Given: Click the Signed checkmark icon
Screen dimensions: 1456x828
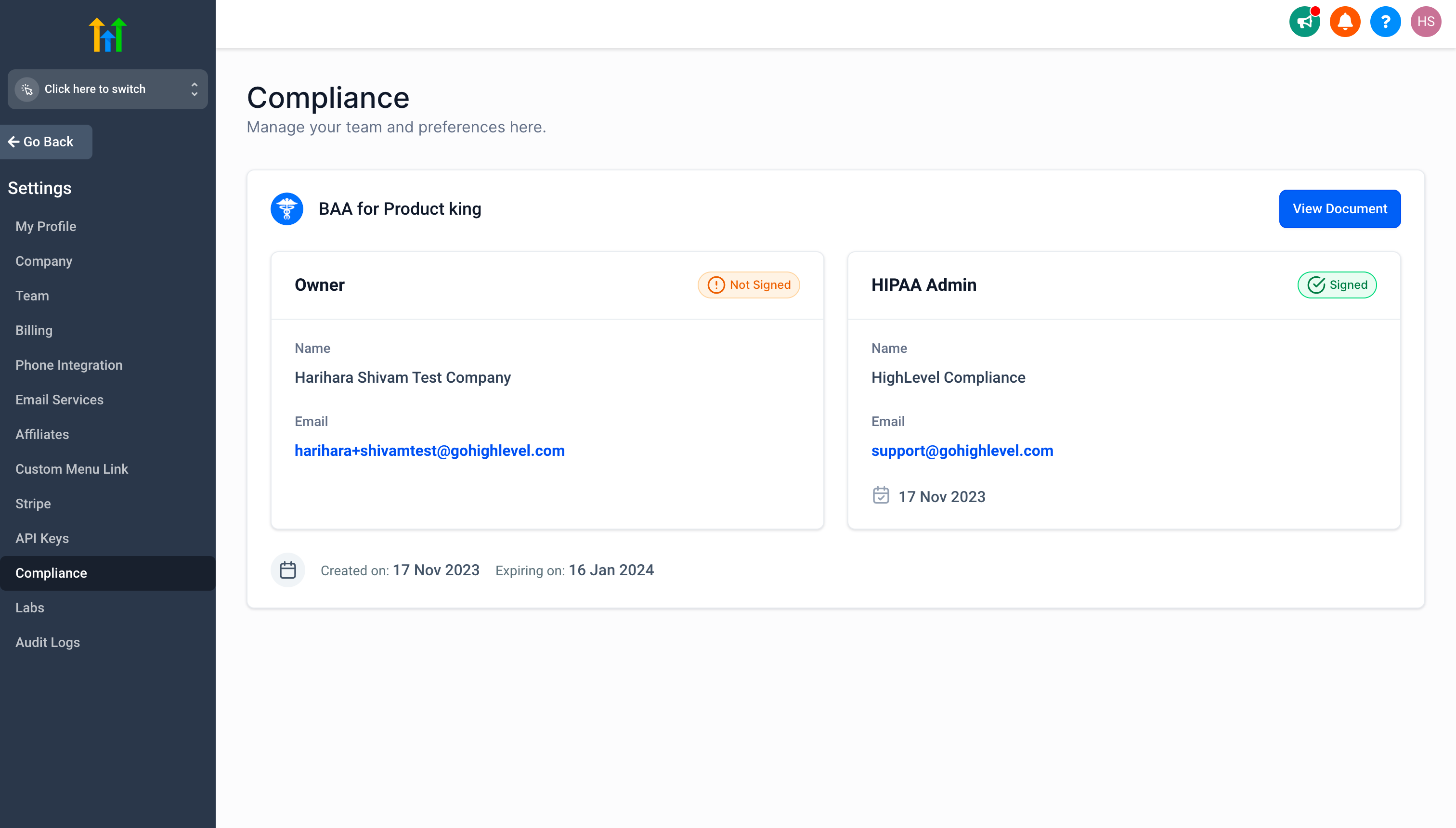Looking at the screenshot, I should click(1316, 285).
